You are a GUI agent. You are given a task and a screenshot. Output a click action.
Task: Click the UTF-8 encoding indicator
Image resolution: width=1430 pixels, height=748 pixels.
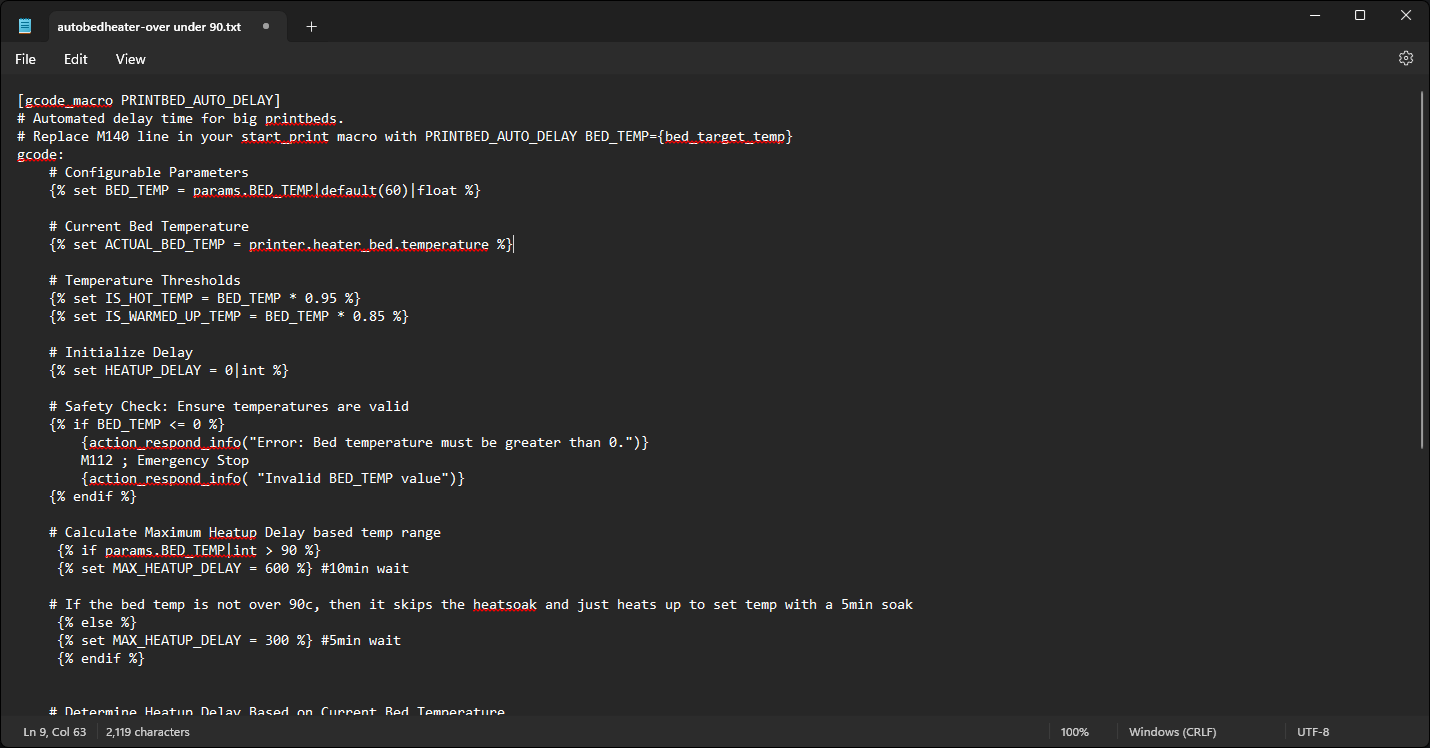tap(1313, 732)
